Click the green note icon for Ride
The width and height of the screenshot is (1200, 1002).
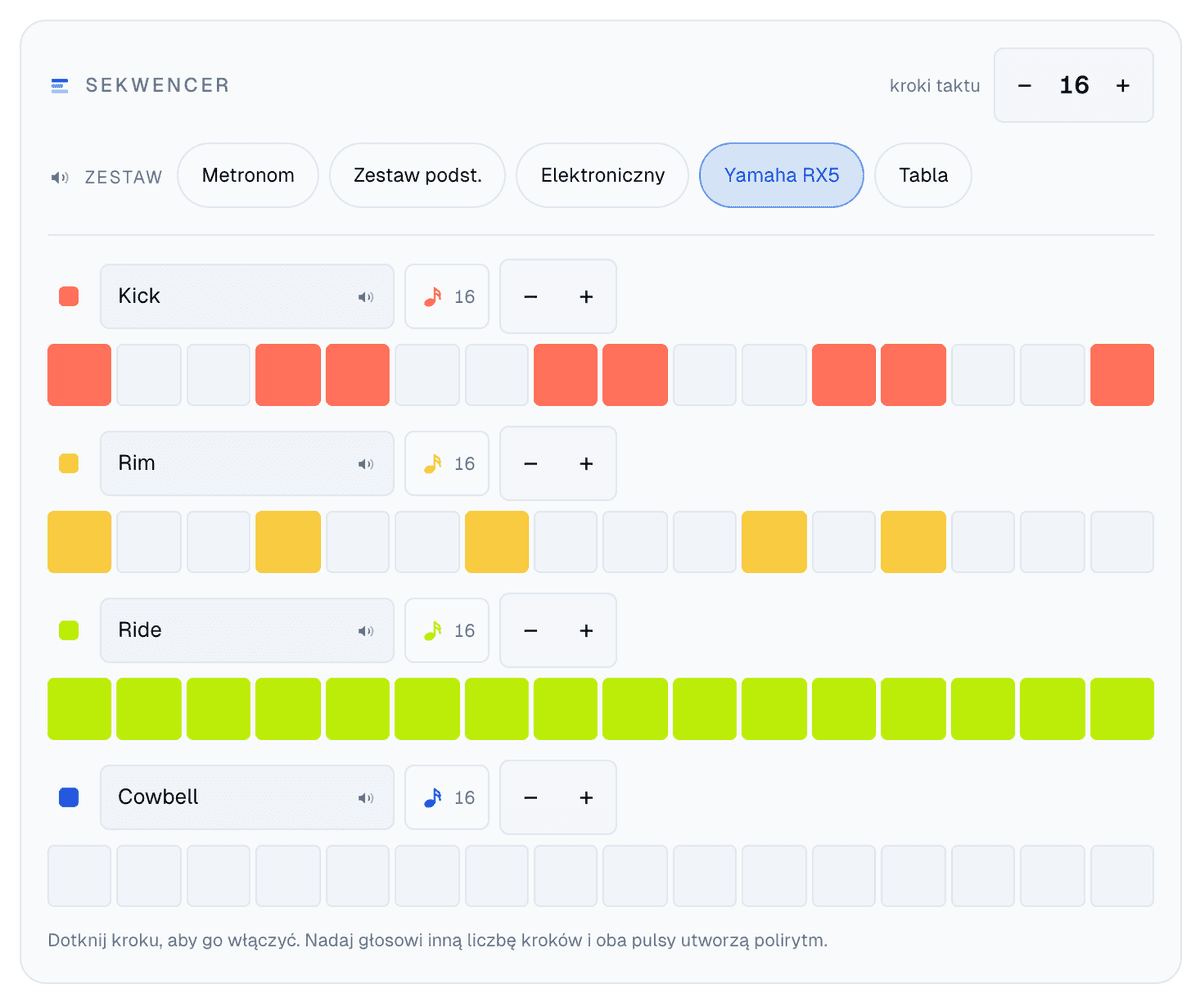(432, 631)
